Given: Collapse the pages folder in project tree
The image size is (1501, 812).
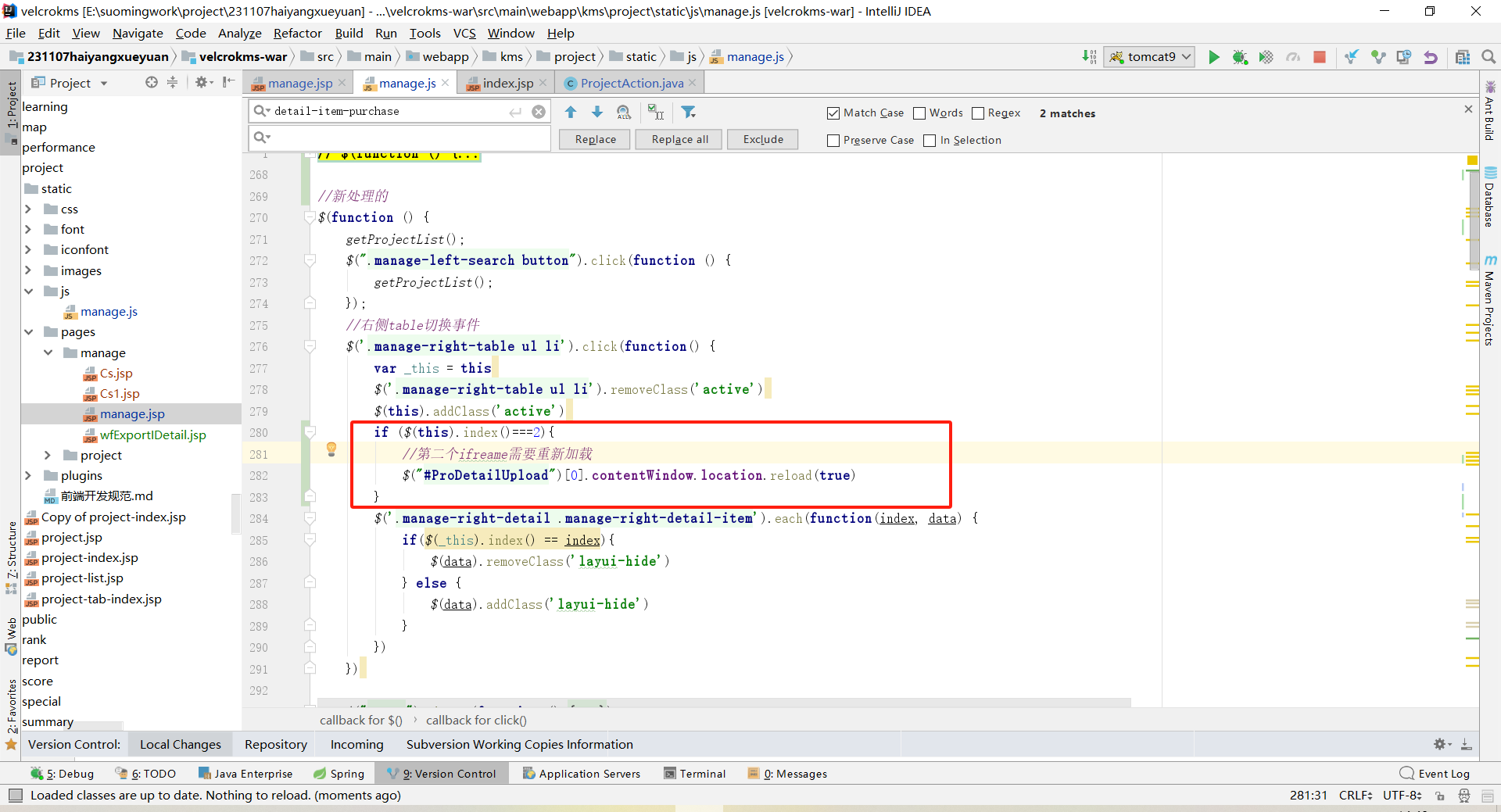Looking at the screenshot, I should click(x=28, y=332).
